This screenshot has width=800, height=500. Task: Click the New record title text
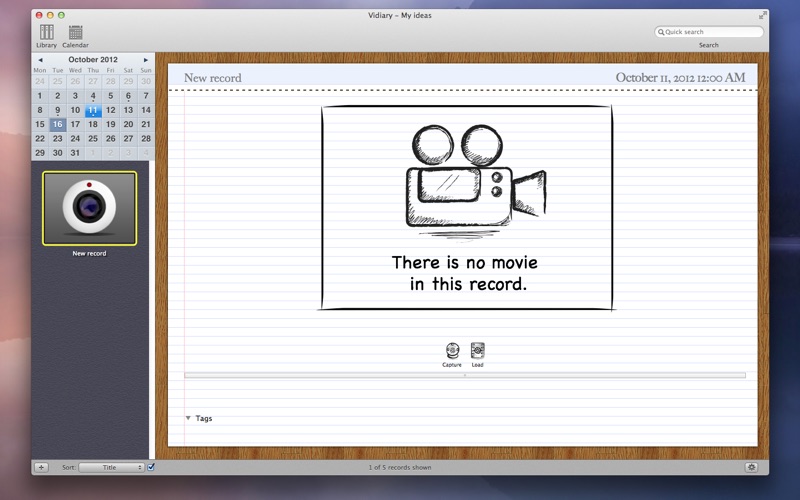coord(213,78)
